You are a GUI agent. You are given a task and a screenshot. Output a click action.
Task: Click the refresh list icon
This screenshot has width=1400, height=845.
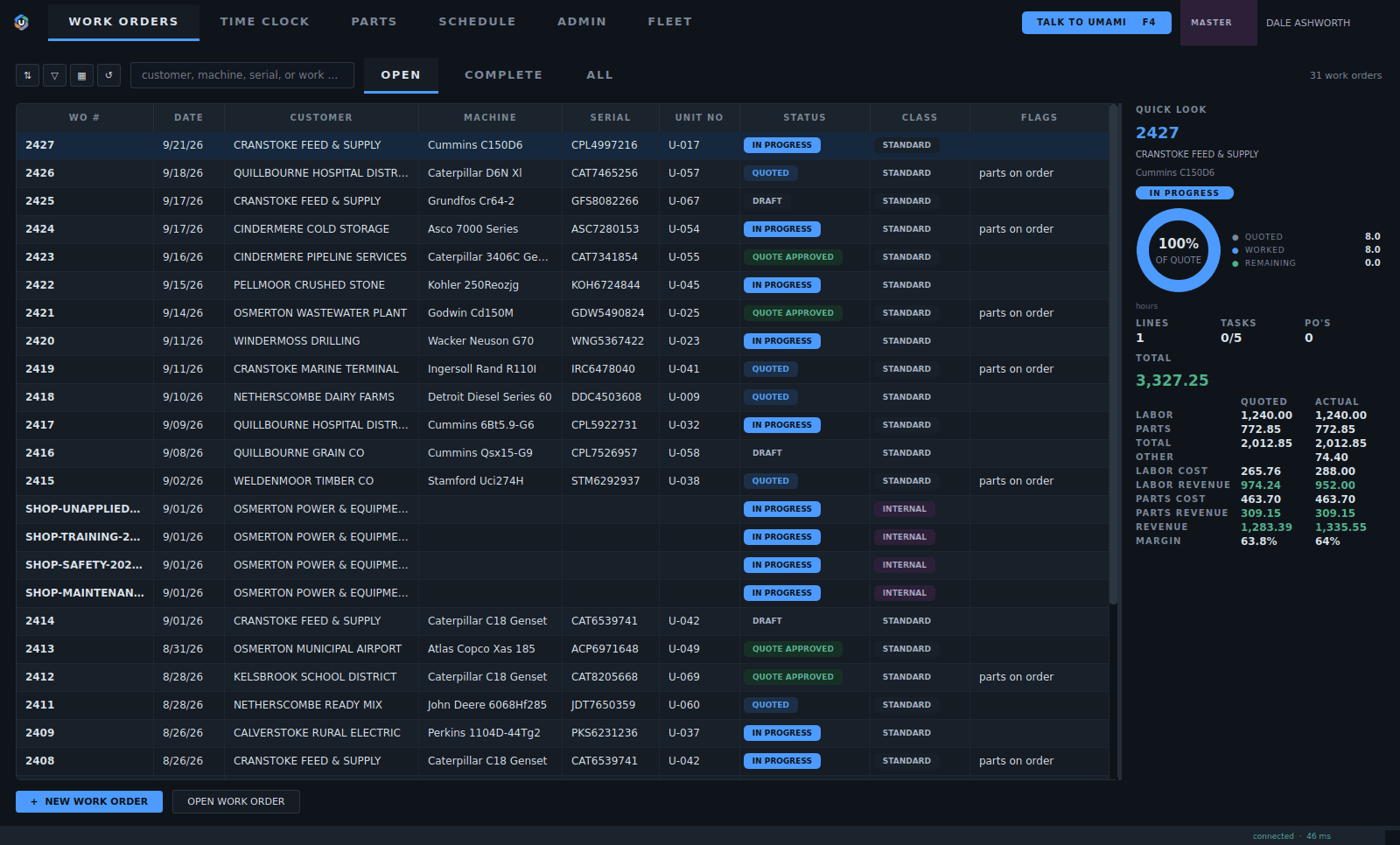click(108, 75)
